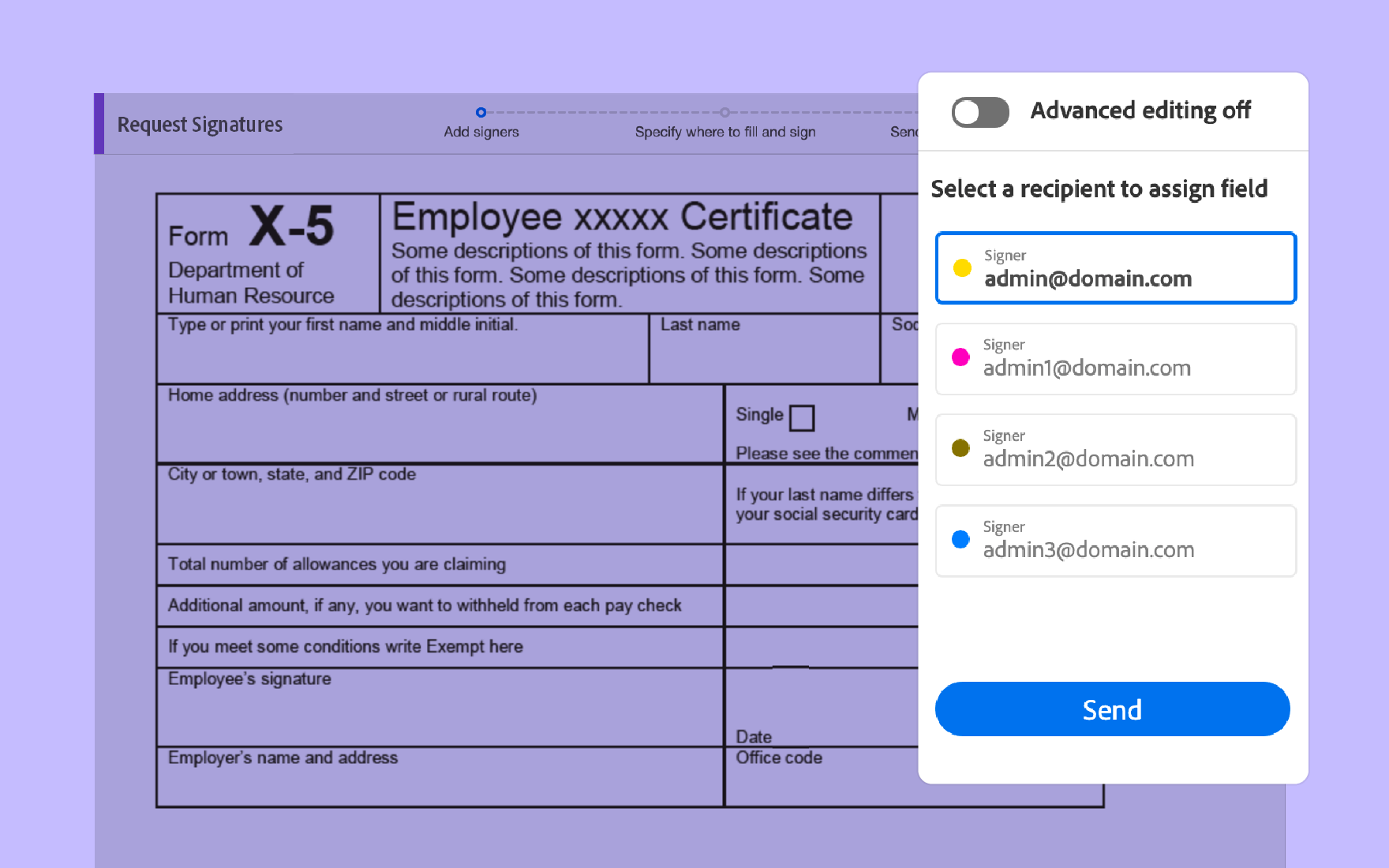Go to the Add signers step

pos(481,132)
